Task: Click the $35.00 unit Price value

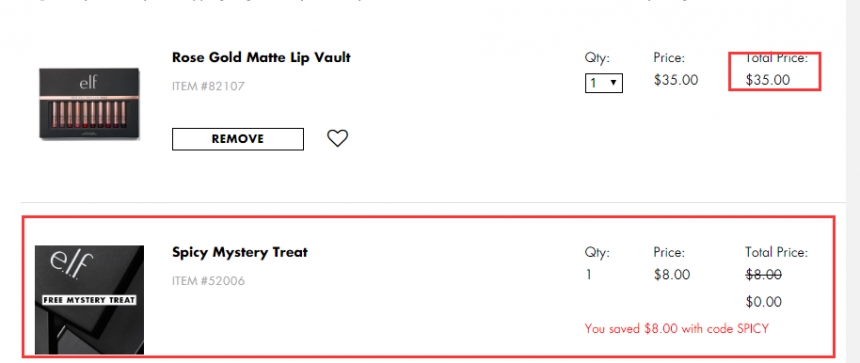Action: 676,80
